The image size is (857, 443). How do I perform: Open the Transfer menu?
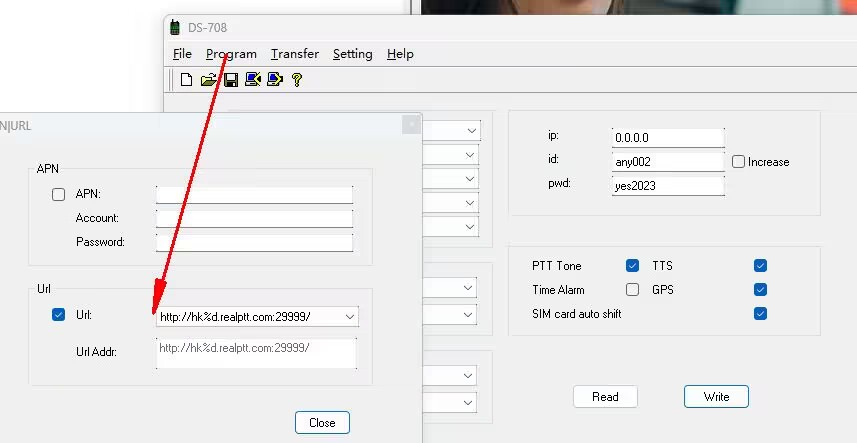[x=295, y=54]
